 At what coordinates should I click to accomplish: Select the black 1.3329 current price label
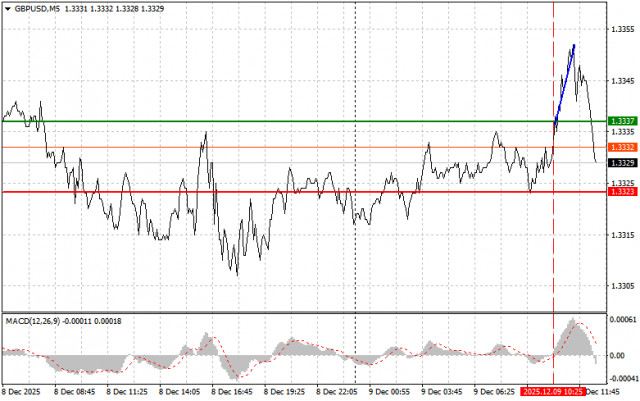[622, 163]
